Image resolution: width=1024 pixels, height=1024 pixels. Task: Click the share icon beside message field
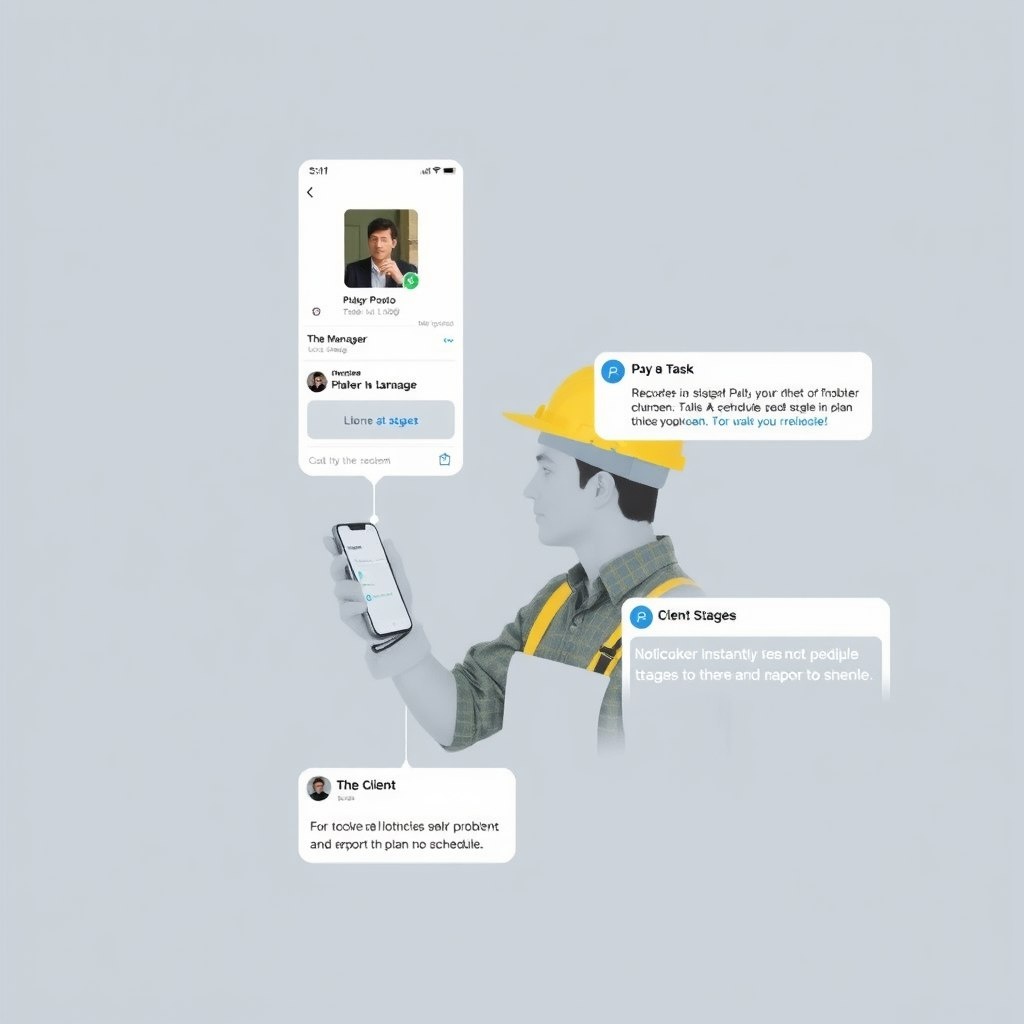(x=445, y=459)
